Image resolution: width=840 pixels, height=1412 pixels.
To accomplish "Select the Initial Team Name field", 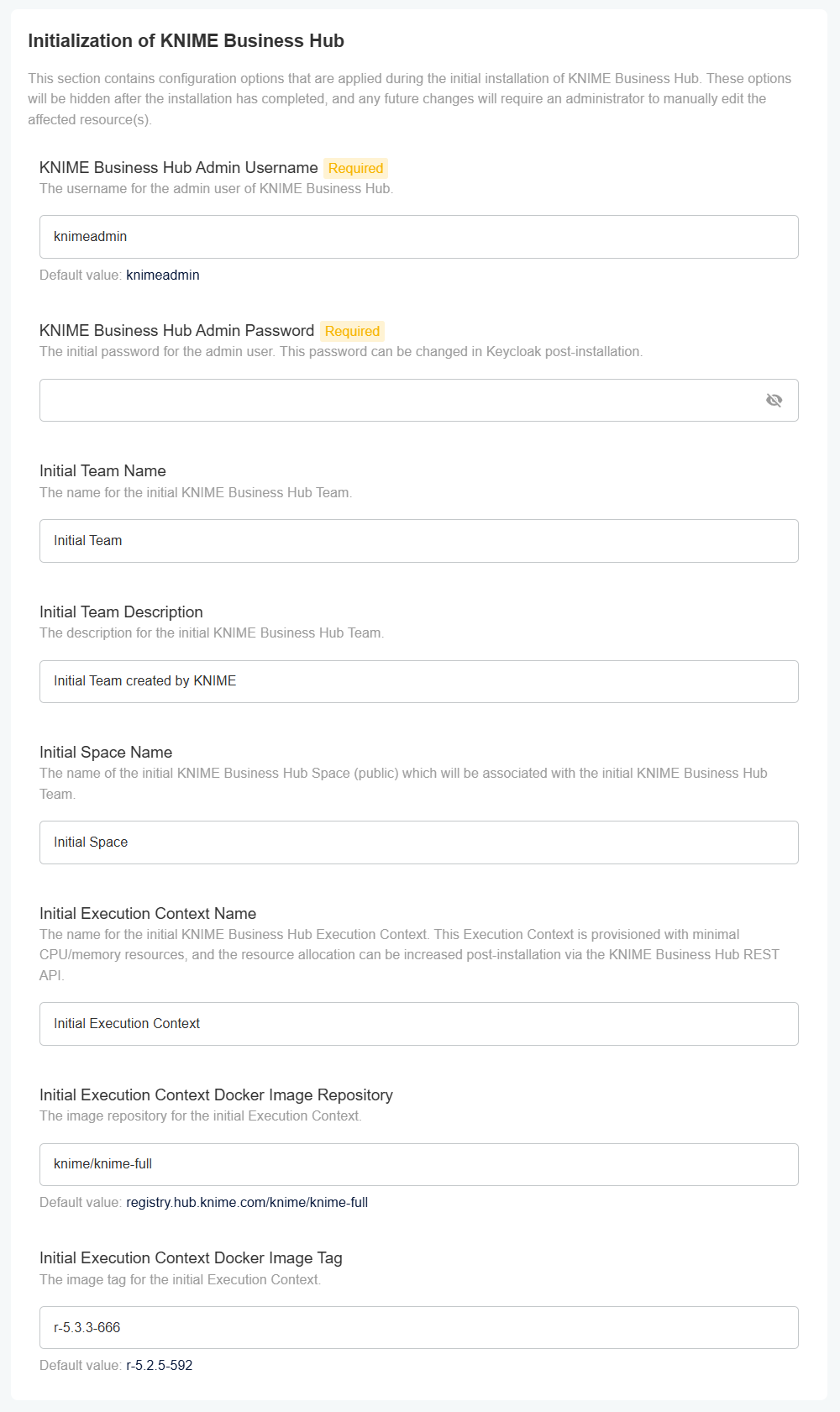I will pyautogui.click(x=418, y=541).
